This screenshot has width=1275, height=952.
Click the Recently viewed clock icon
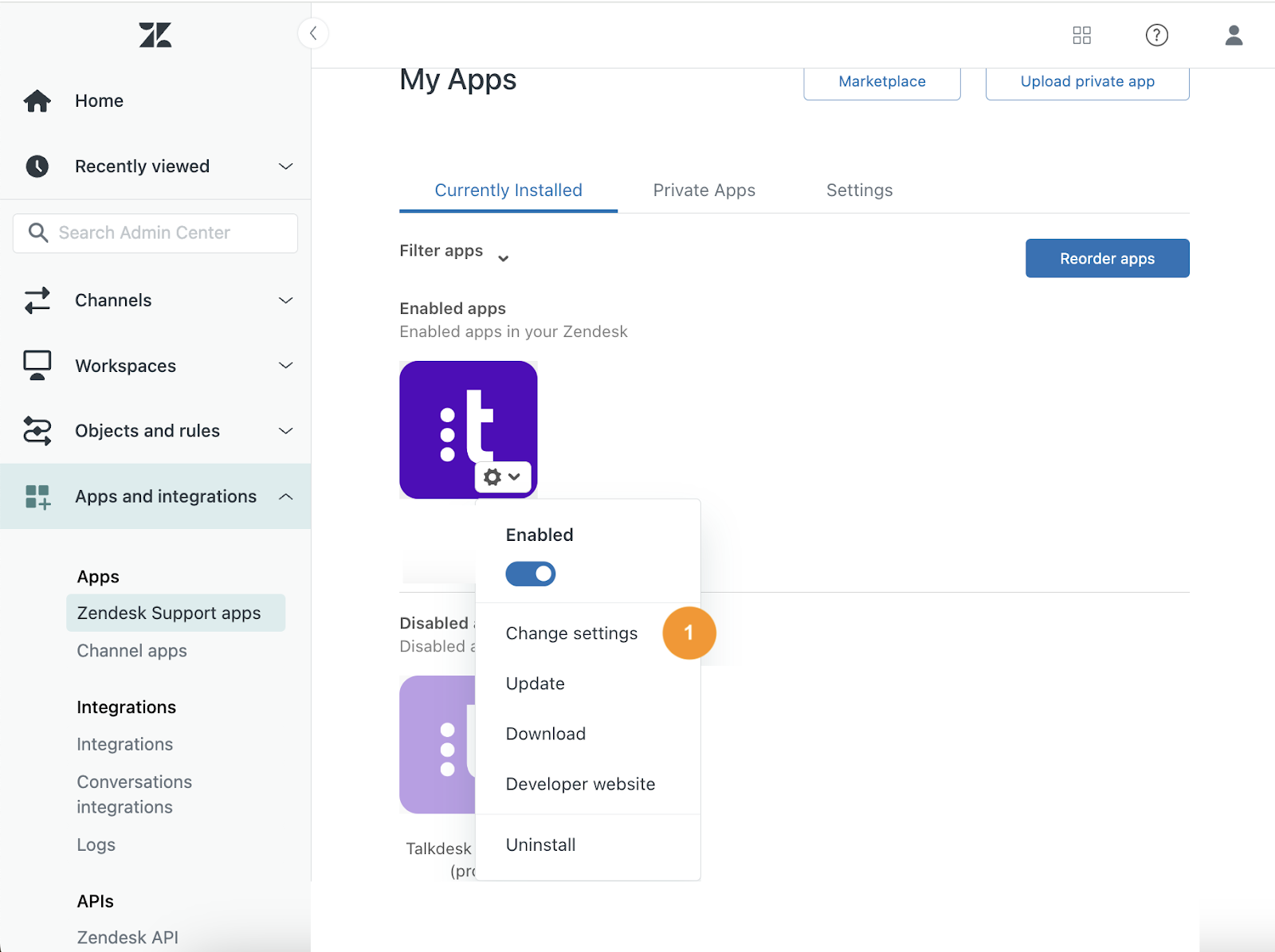click(x=37, y=166)
